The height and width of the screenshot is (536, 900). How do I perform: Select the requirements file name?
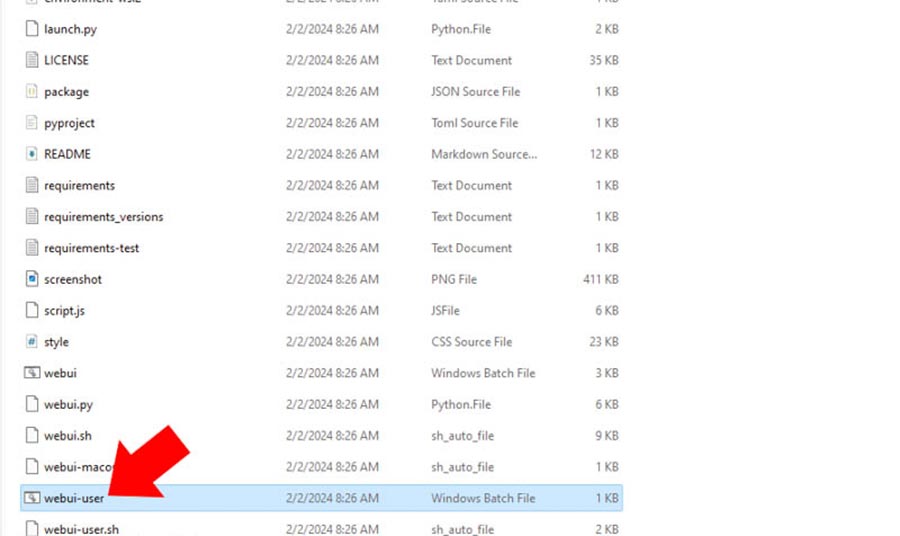(x=79, y=186)
